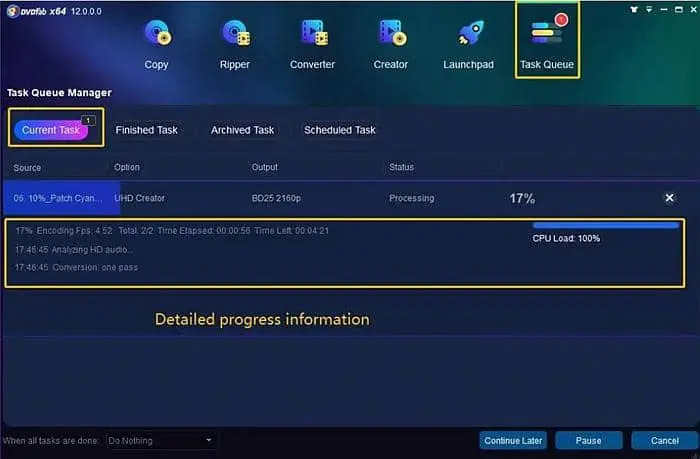
Task: Click the DVDFab logo icon
Action: [x=12, y=11]
